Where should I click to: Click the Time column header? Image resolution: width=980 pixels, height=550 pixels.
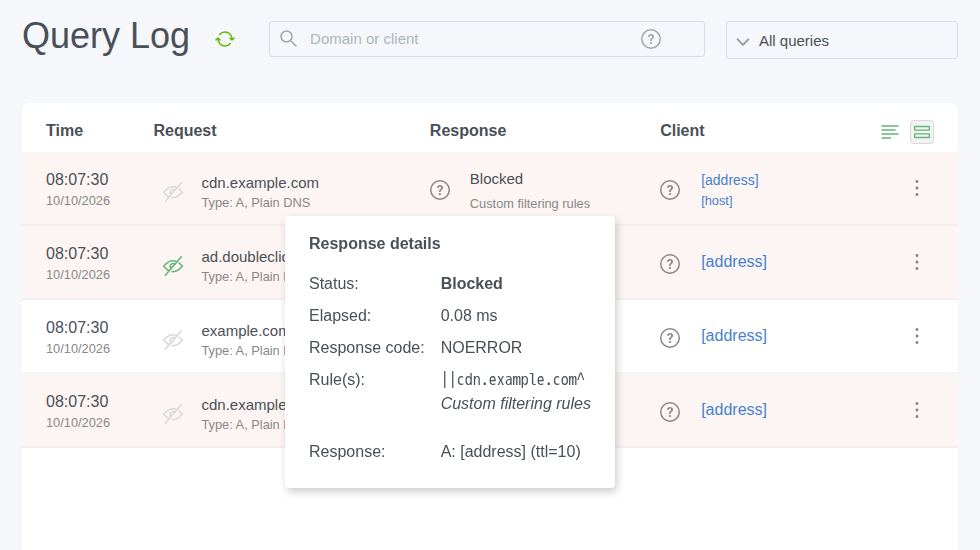coord(64,130)
